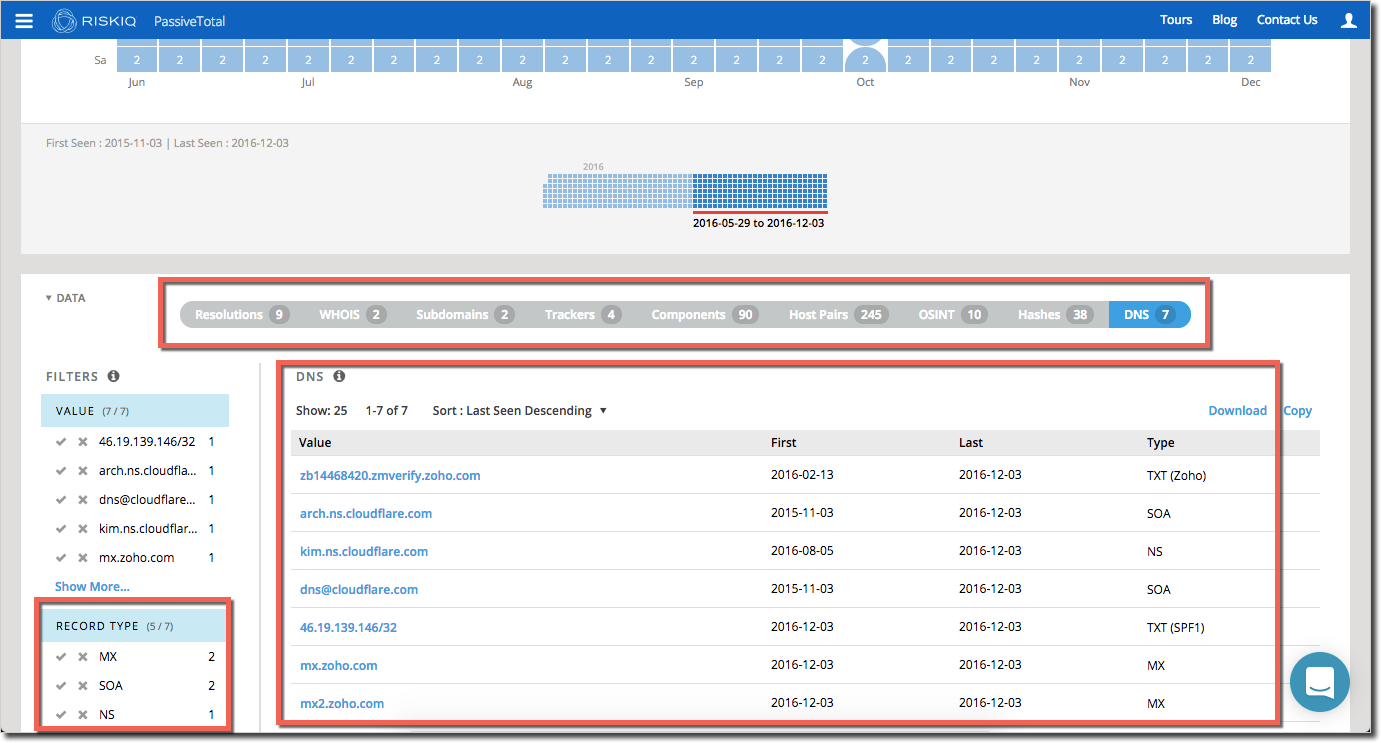
Task: Click the PassiveTotal product name
Action: (x=189, y=20)
